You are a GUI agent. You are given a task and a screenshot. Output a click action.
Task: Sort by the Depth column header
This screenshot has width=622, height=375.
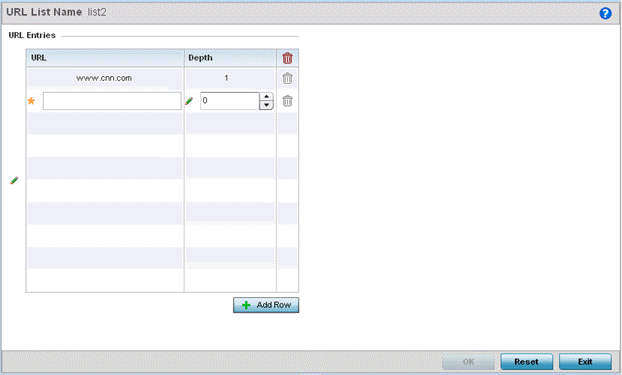pos(230,58)
